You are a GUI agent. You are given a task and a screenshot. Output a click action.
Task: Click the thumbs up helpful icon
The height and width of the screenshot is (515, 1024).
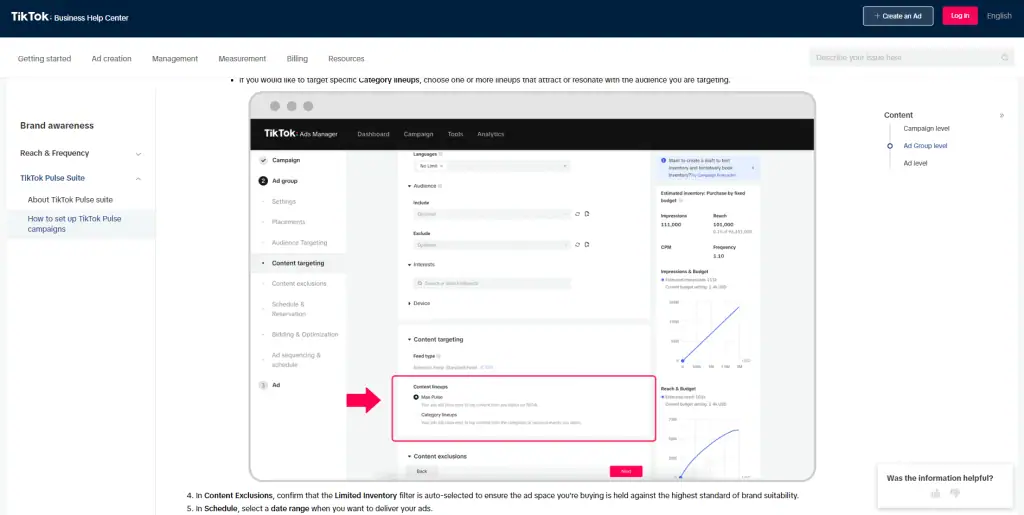[x=935, y=493]
